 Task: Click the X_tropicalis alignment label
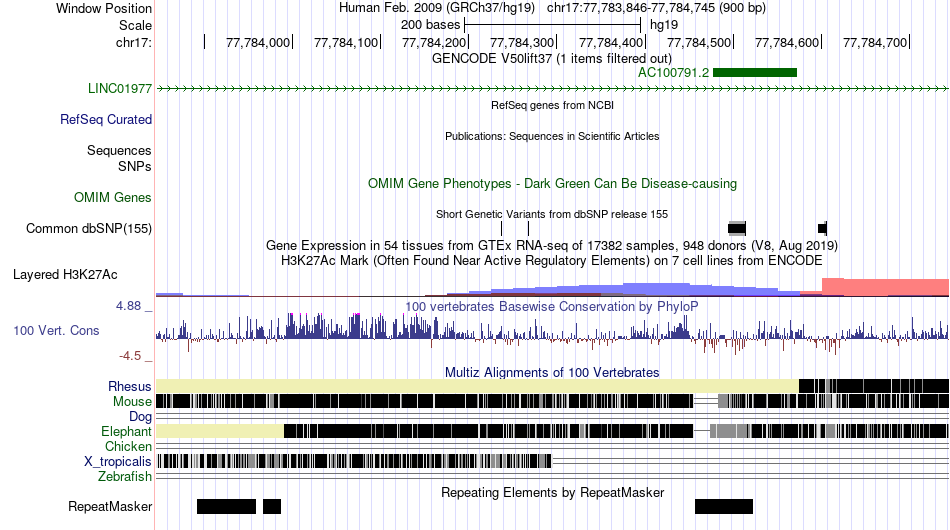click(118, 462)
